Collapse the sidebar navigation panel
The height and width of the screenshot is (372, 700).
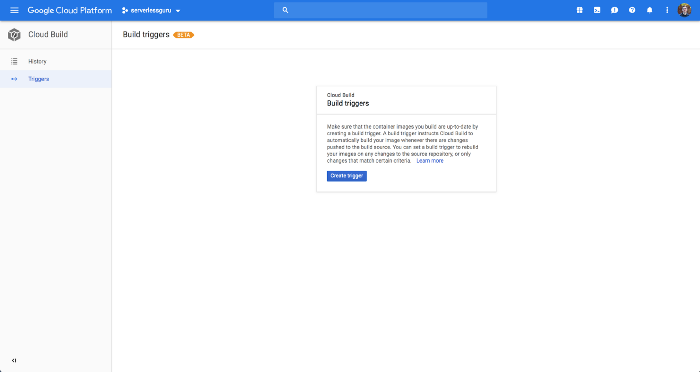click(14, 360)
